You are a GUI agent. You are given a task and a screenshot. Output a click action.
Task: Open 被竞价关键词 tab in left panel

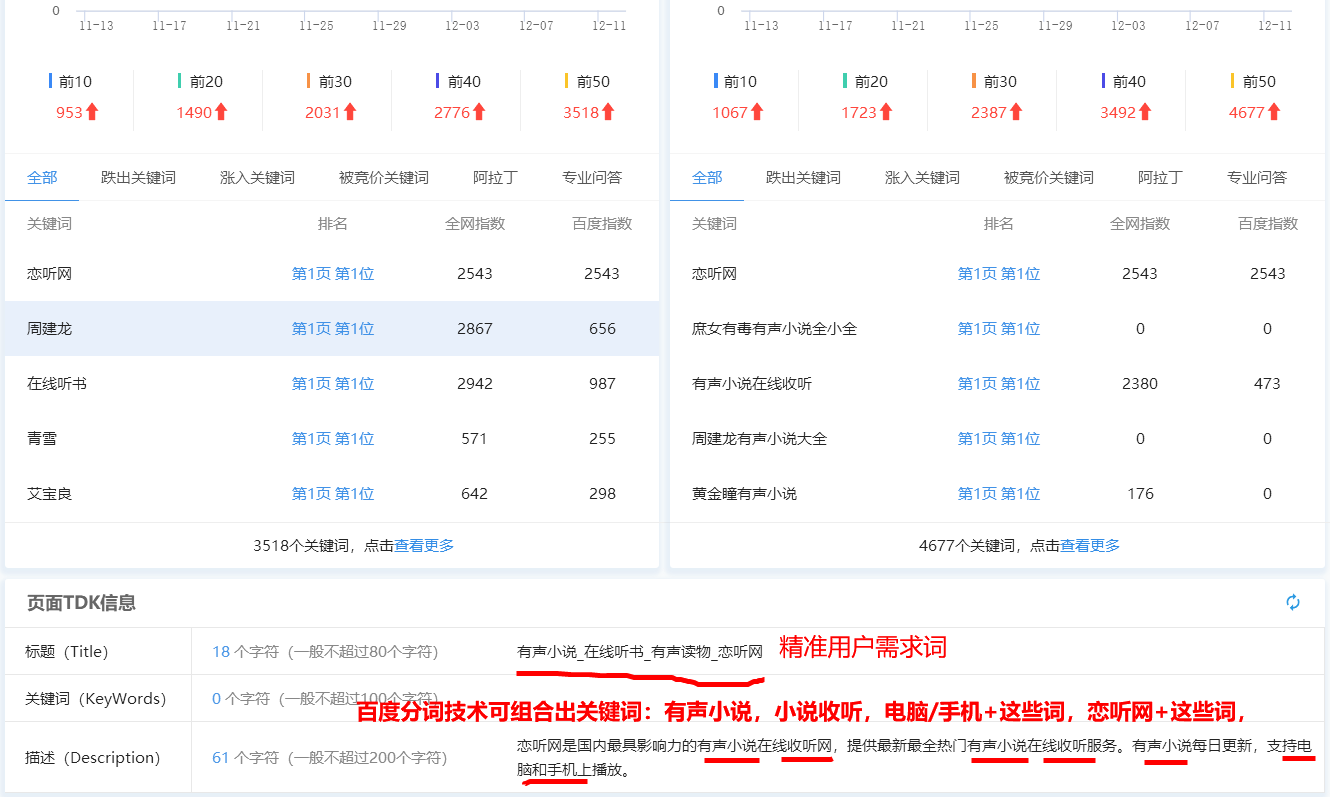(383, 178)
